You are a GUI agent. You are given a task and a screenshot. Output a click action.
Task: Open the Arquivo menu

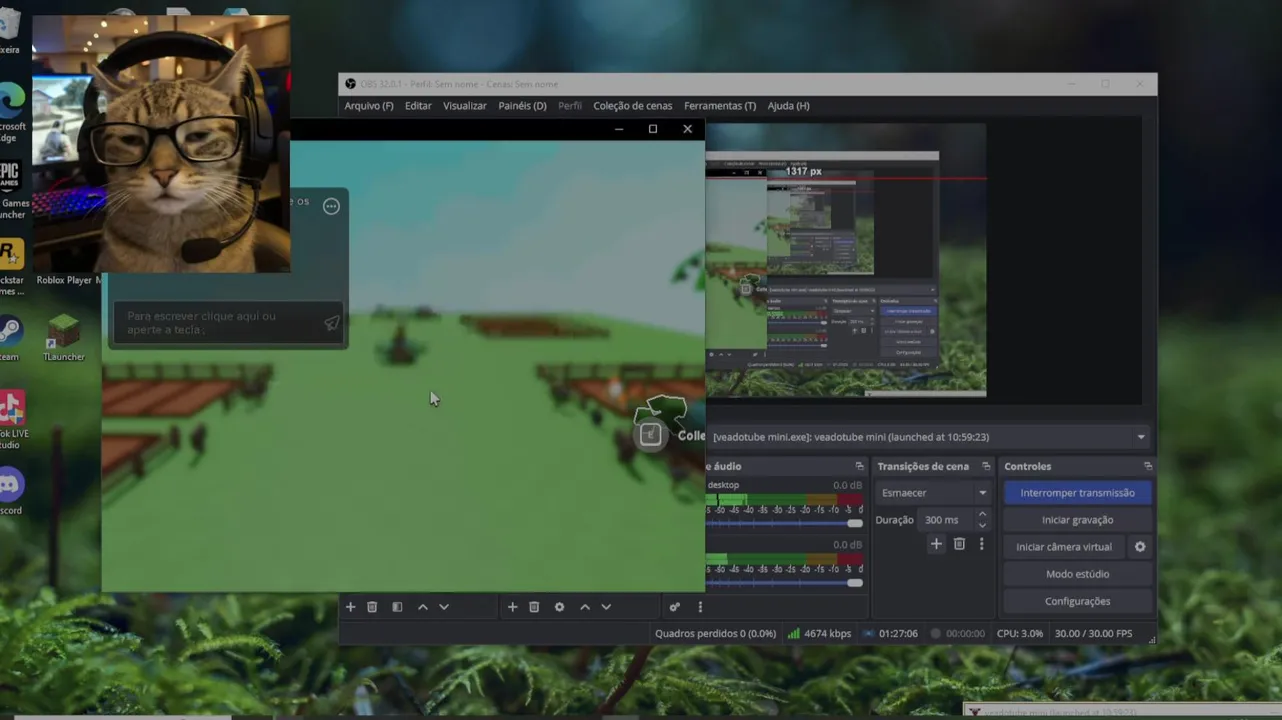coord(369,106)
